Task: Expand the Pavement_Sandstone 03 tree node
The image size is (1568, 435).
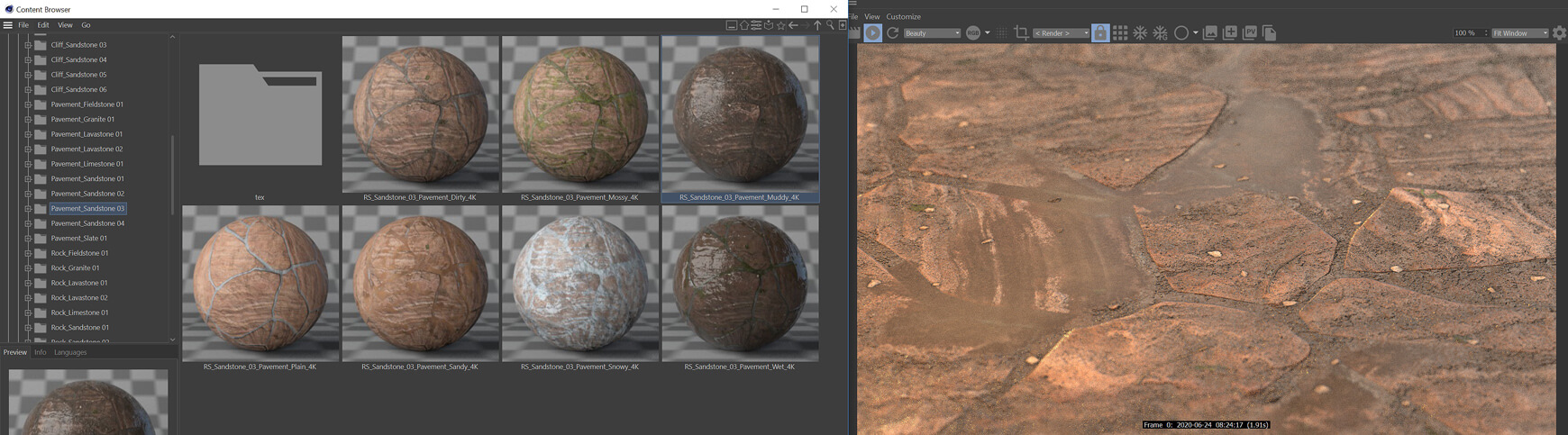Action: tap(28, 208)
